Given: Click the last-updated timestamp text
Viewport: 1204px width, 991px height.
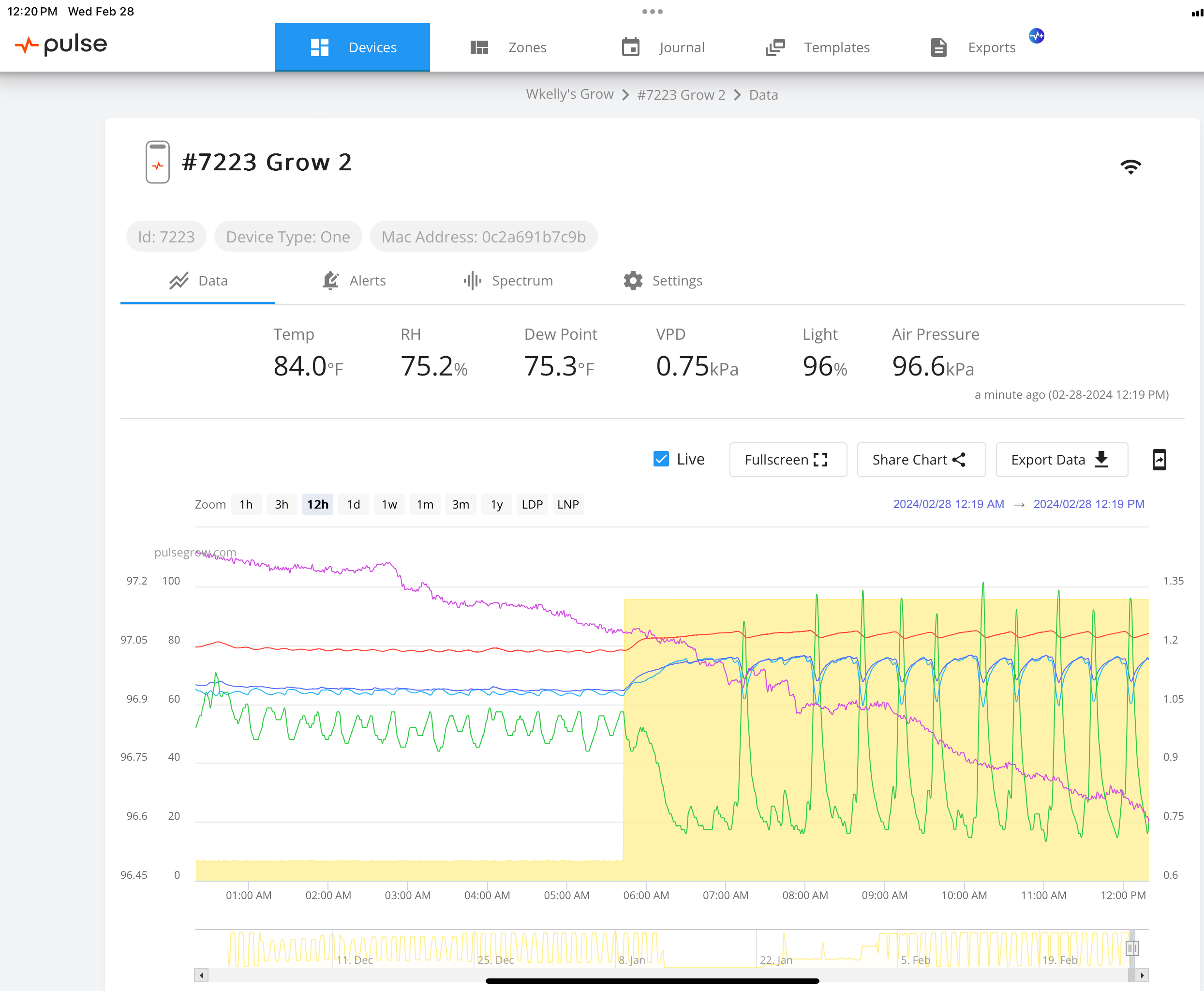Looking at the screenshot, I should coord(1071,394).
